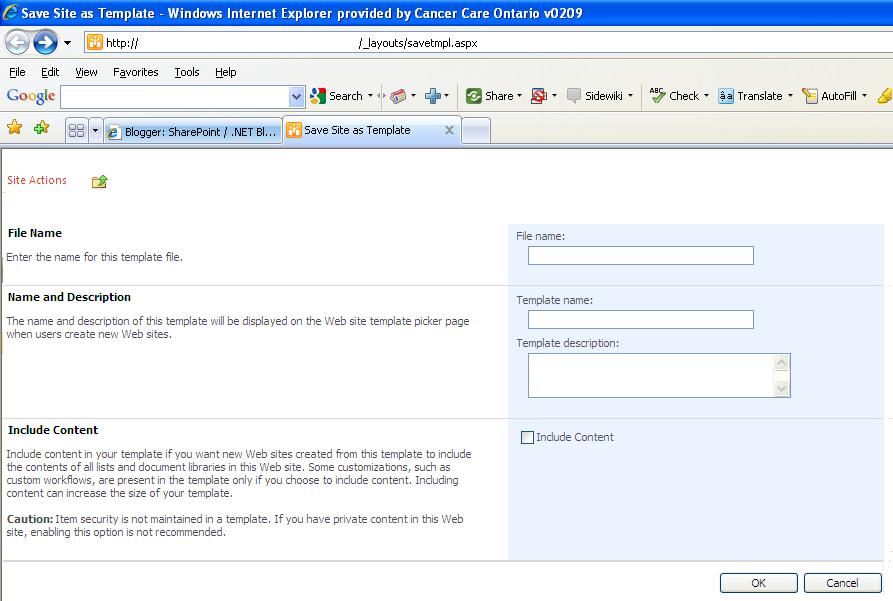Click the AutoFill toolbar button
Screen dimensions: 893x601
829,96
